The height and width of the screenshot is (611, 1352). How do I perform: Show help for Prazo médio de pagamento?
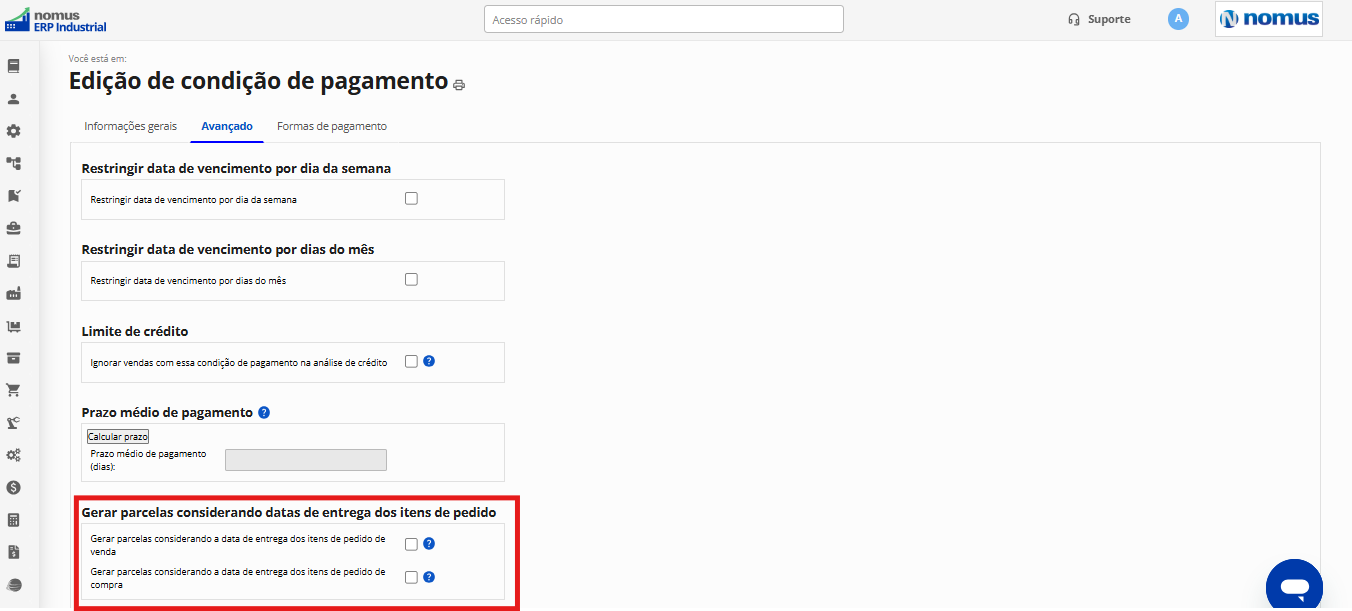(264, 412)
